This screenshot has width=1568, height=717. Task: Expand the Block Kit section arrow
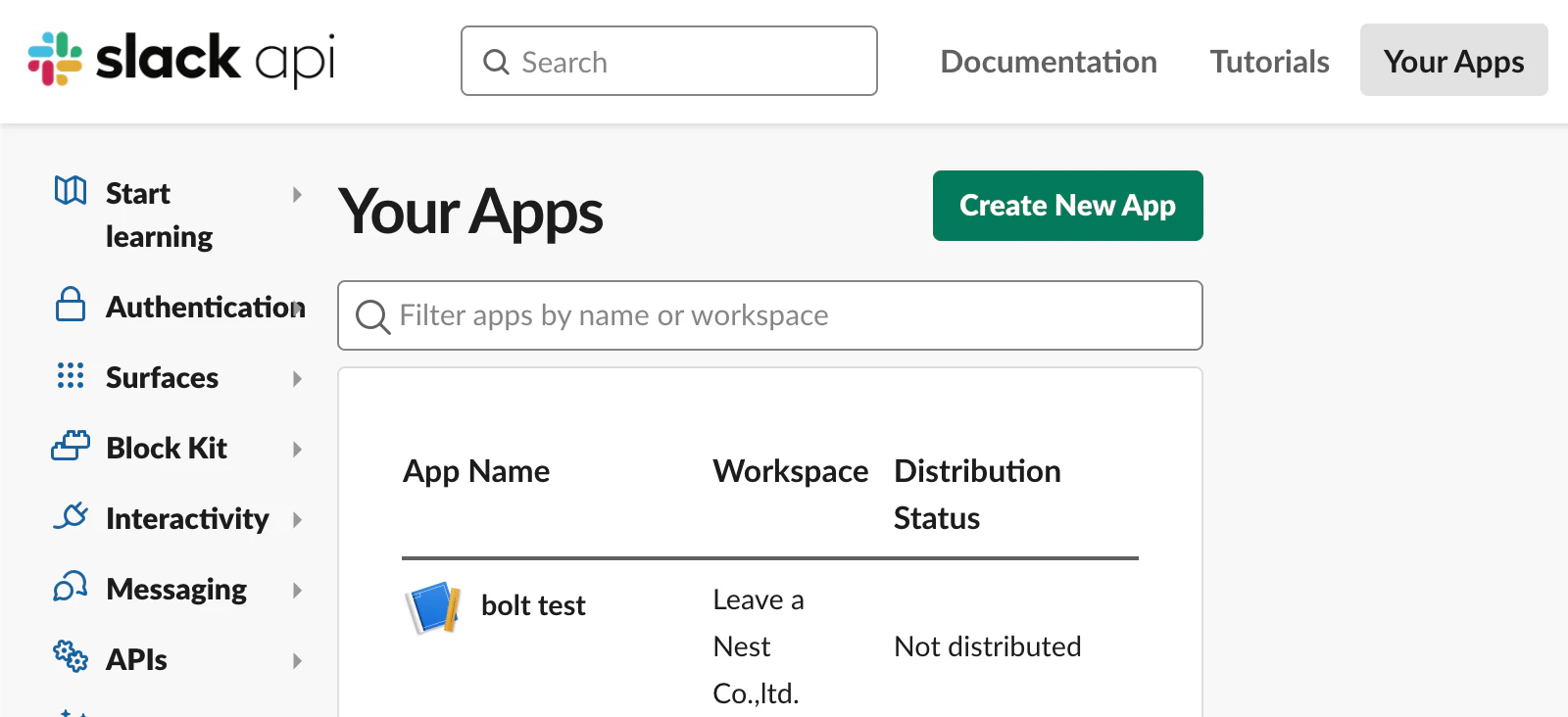coord(297,449)
